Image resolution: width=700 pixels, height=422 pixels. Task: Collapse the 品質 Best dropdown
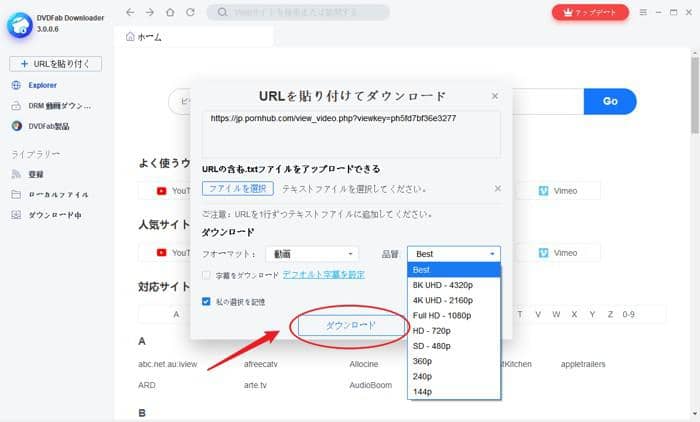click(x=454, y=254)
